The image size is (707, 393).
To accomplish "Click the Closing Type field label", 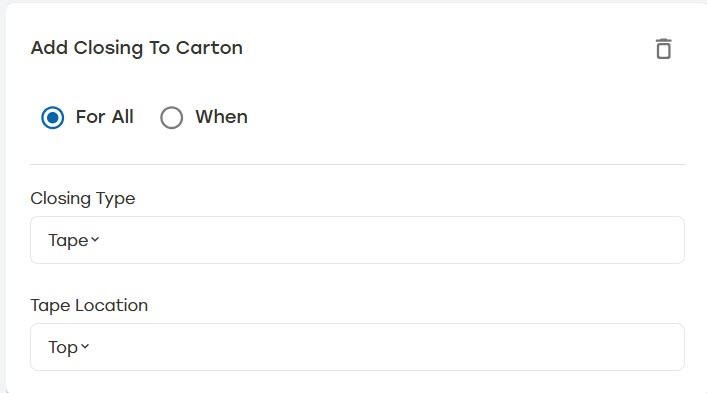I will tap(83, 199).
